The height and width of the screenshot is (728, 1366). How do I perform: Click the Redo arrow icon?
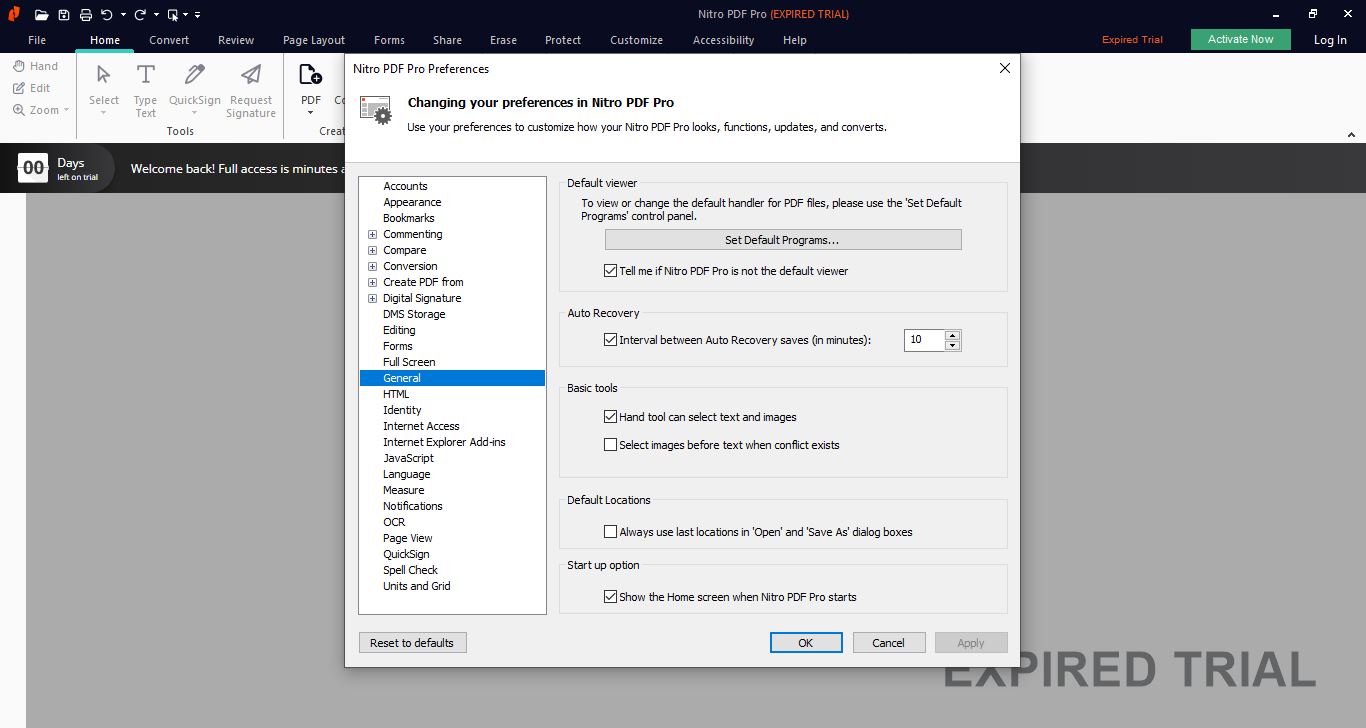click(x=139, y=14)
